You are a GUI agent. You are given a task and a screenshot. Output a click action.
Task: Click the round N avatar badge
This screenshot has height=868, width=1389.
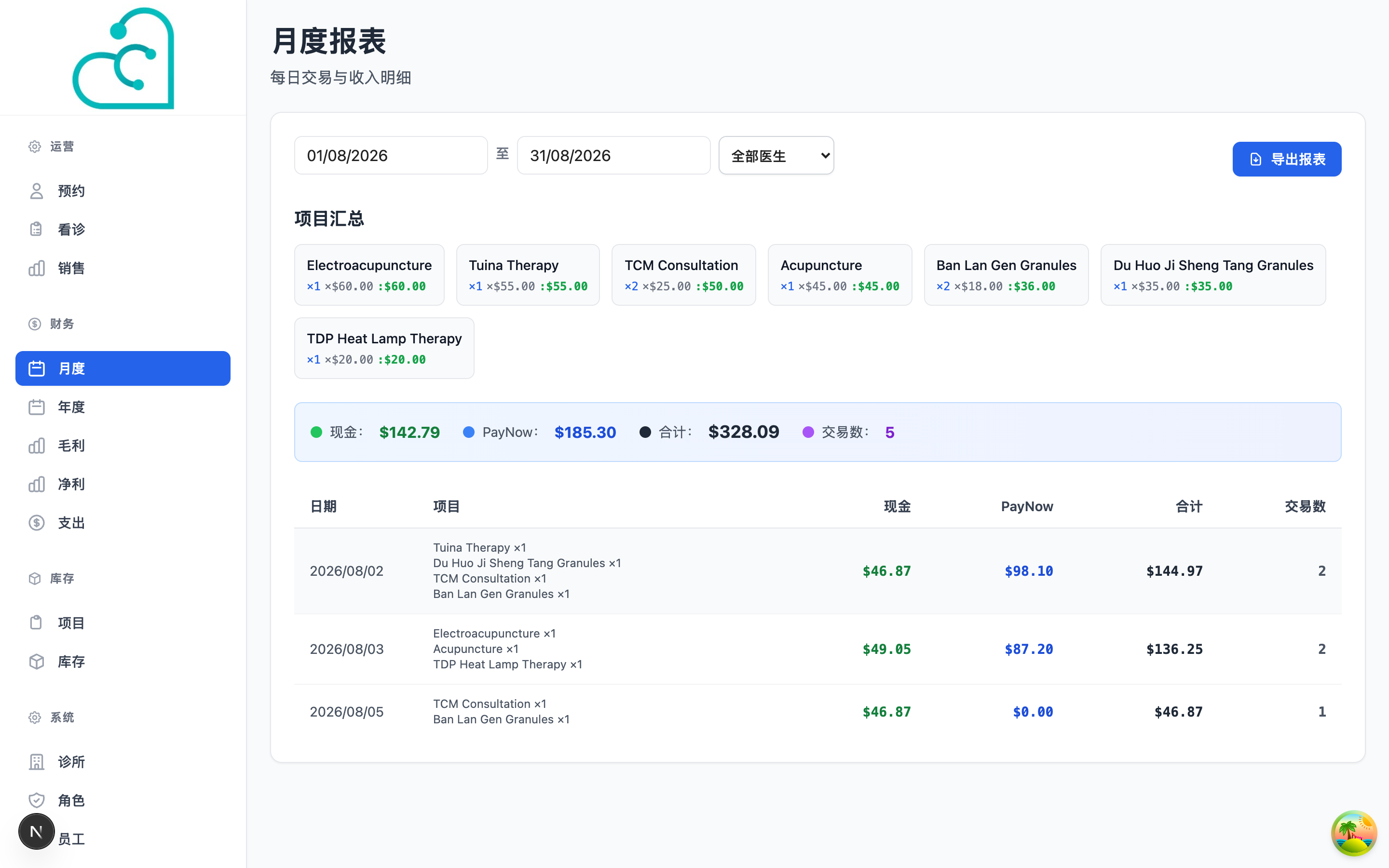click(x=36, y=831)
